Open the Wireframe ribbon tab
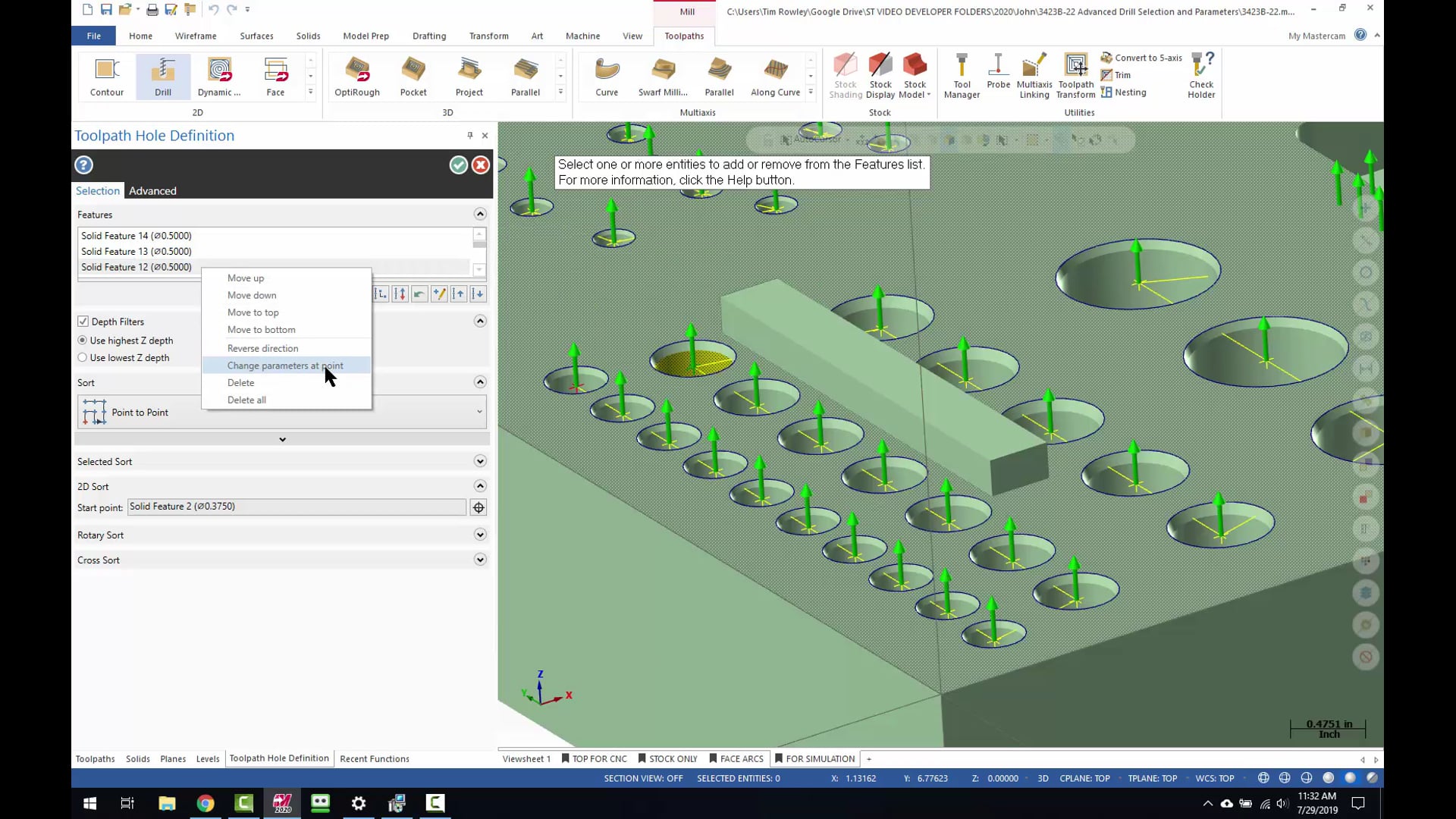The image size is (1456, 819). (196, 36)
